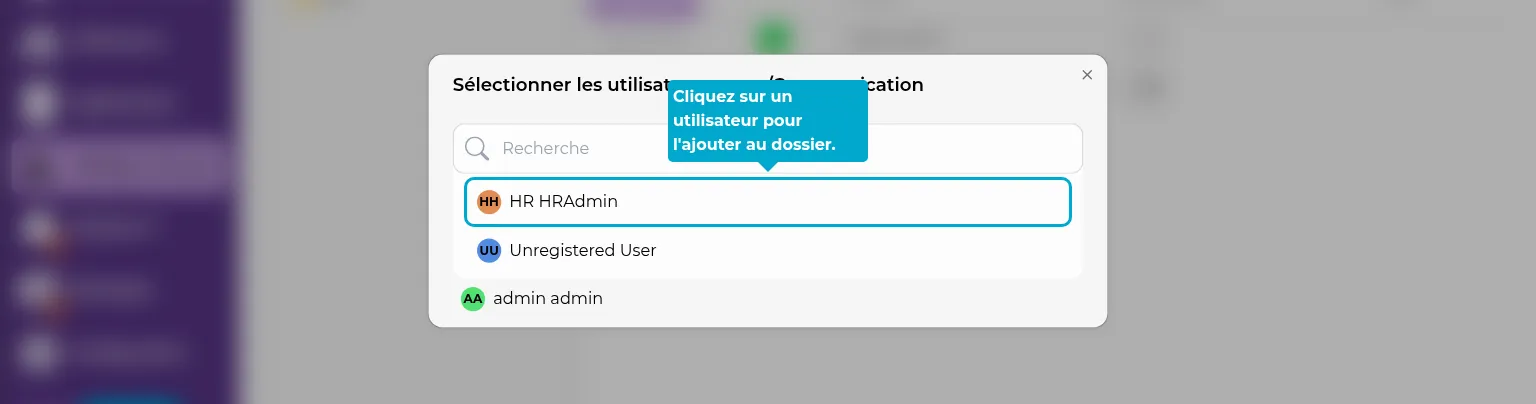The image size is (1536, 404).
Task: Click the empty right side of HR HRAdmin row
Action: coord(900,202)
